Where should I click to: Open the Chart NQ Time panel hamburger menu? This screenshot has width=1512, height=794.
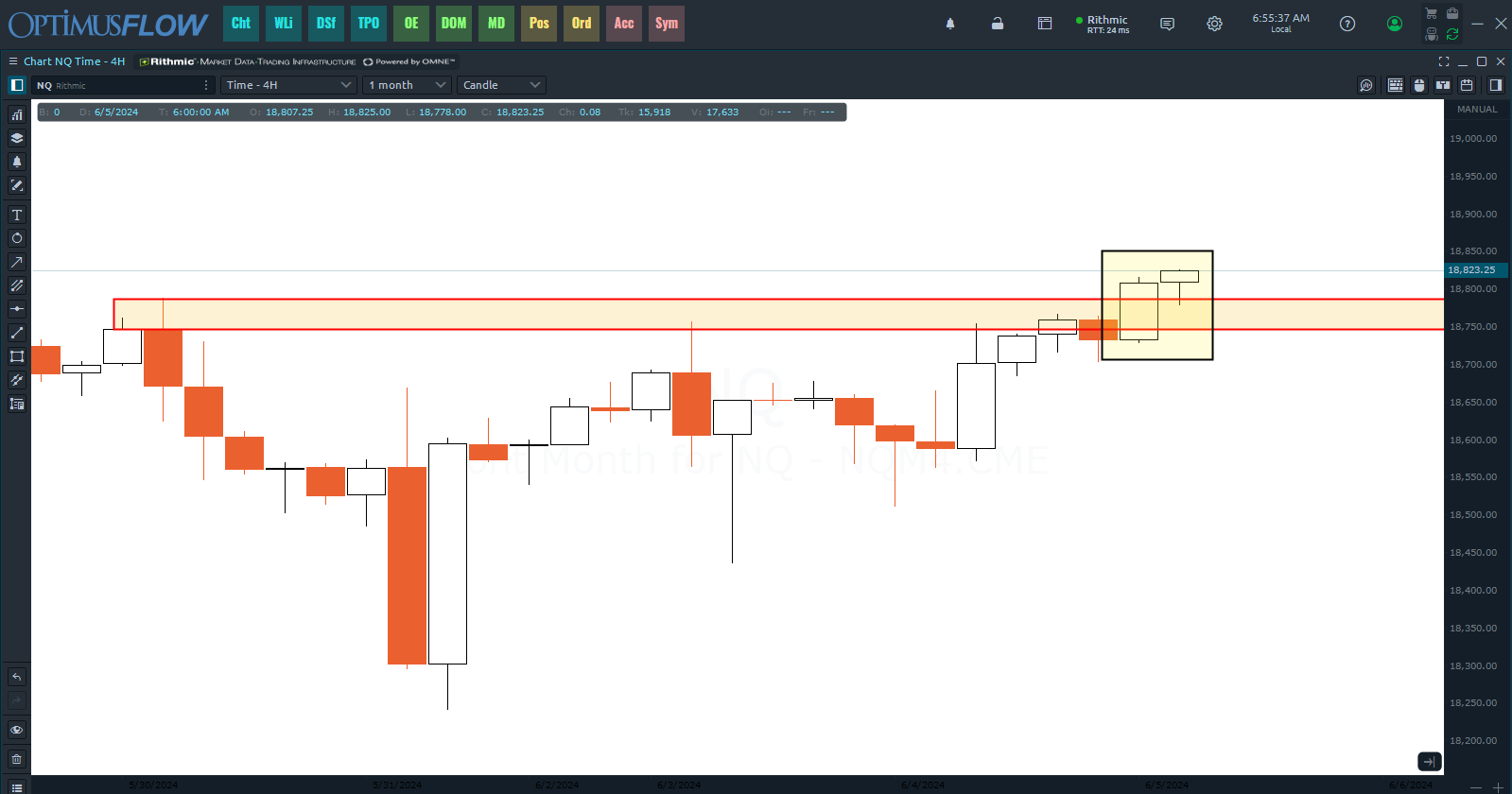13,61
